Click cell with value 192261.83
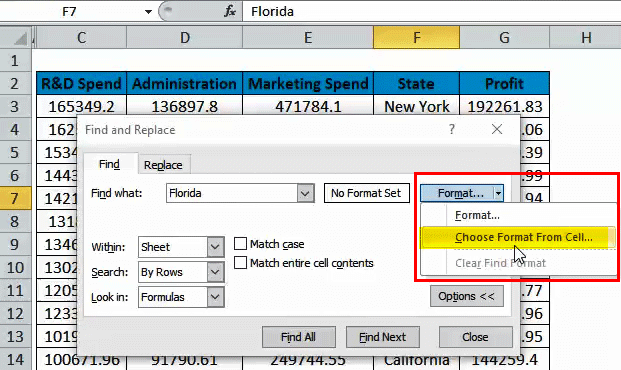The height and width of the screenshot is (370, 621). pos(504,106)
